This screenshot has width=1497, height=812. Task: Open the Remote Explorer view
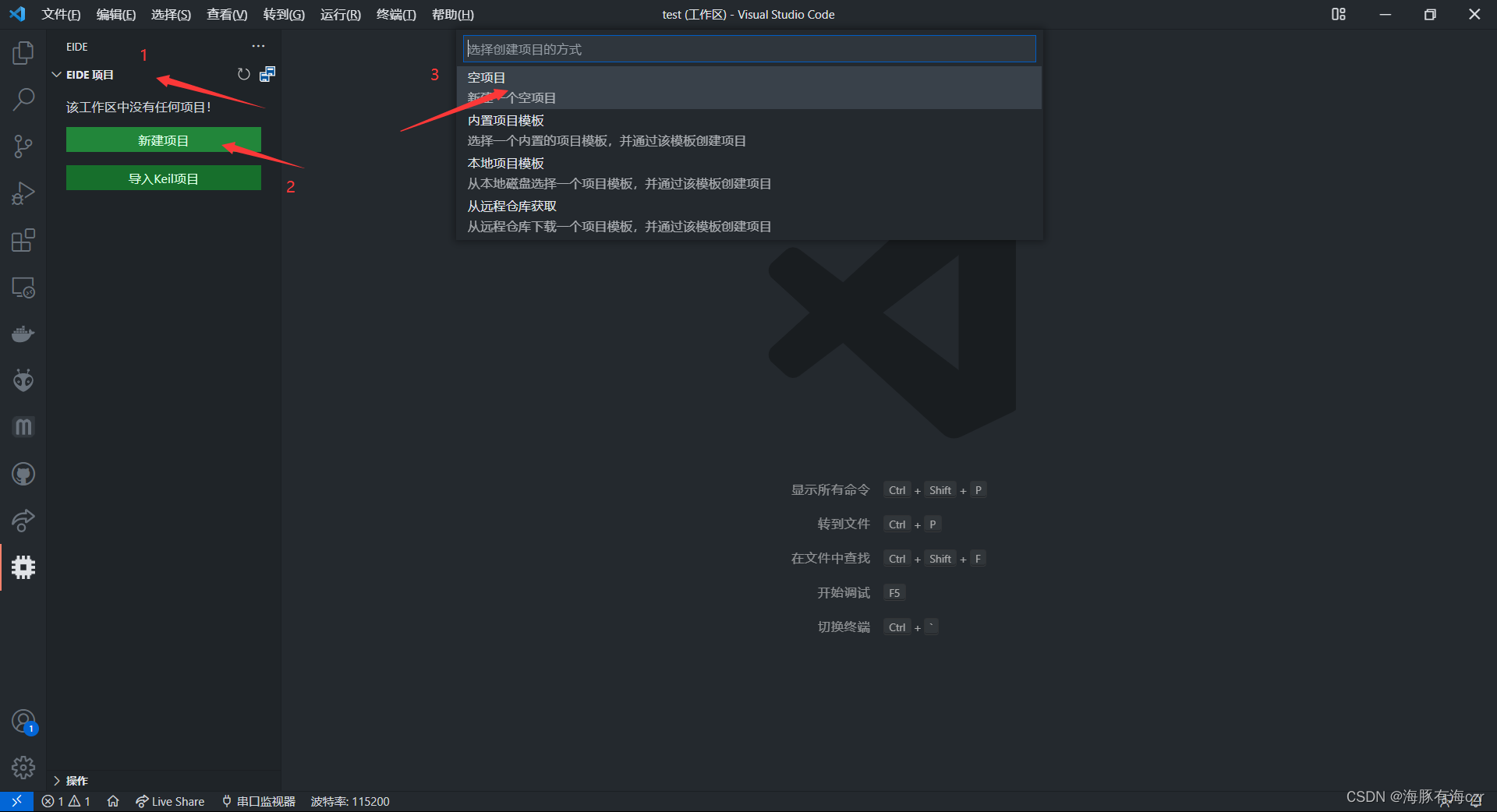point(23,287)
